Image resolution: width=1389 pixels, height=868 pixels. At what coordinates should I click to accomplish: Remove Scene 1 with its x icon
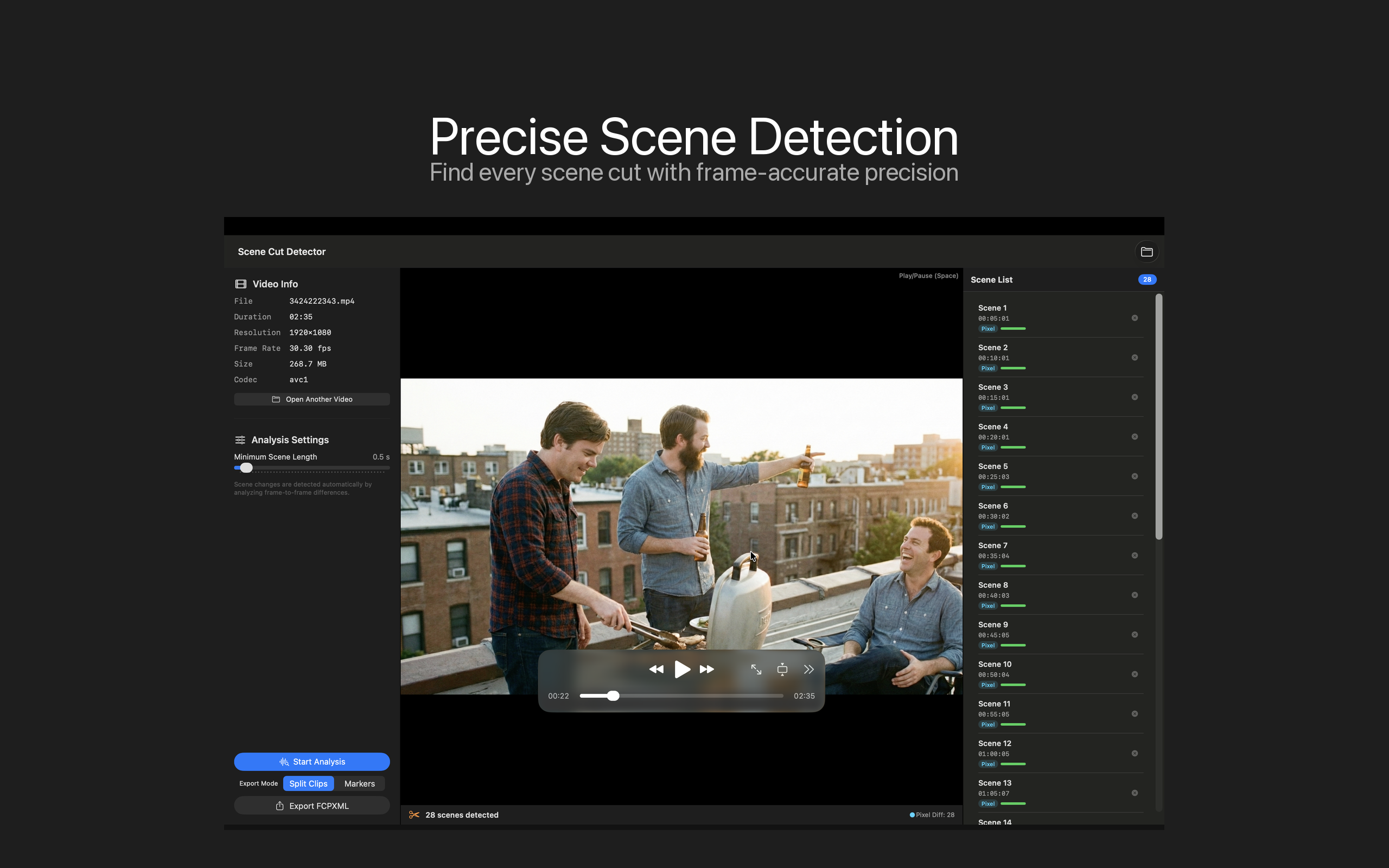(1135, 318)
